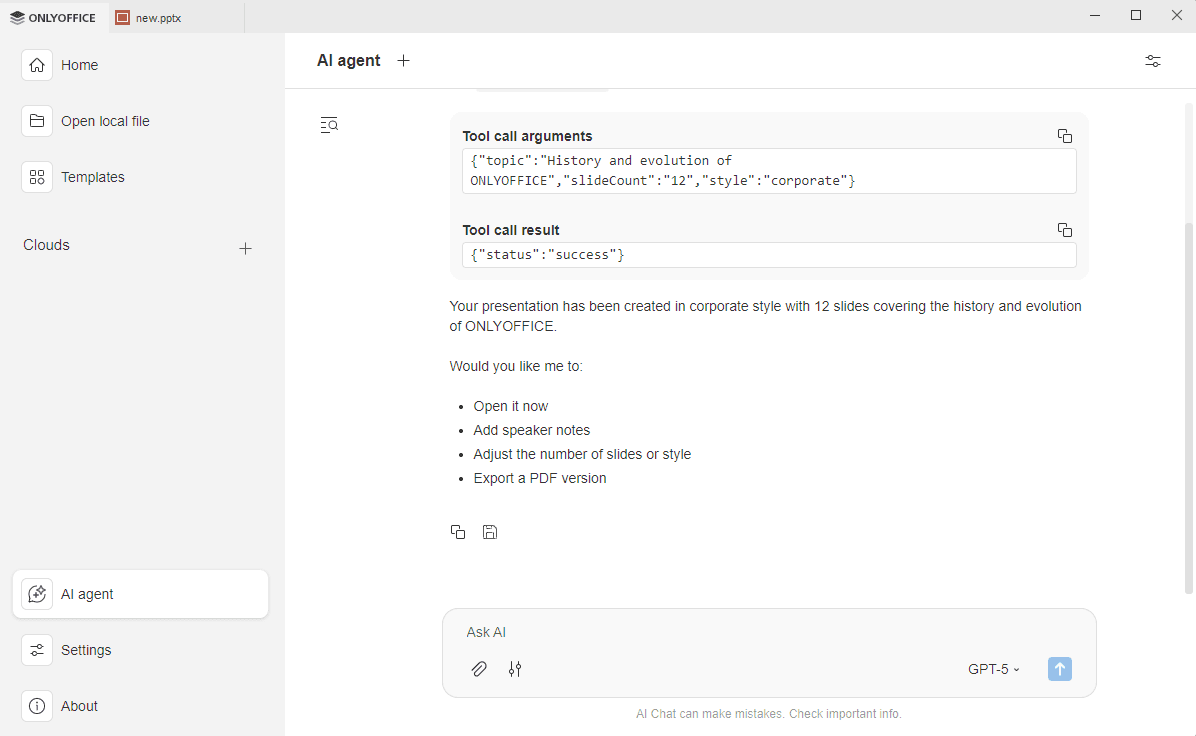This screenshot has width=1196, height=736.
Task: Open a local file
Action: (x=105, y=121)
